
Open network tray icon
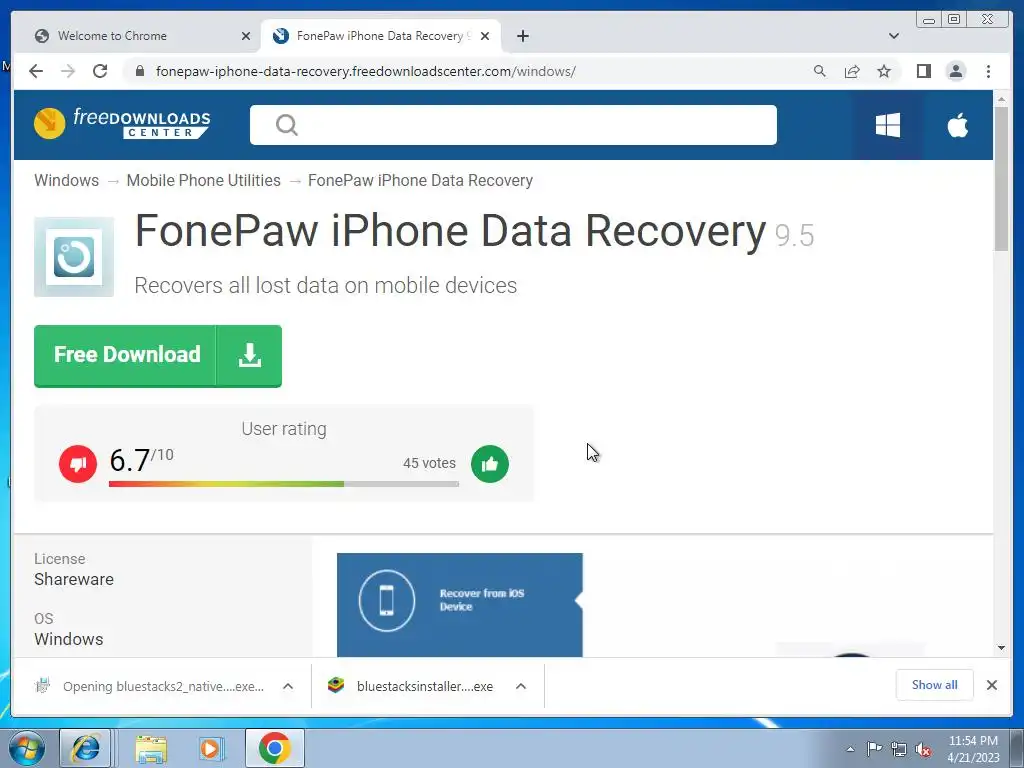click(899, 749)
